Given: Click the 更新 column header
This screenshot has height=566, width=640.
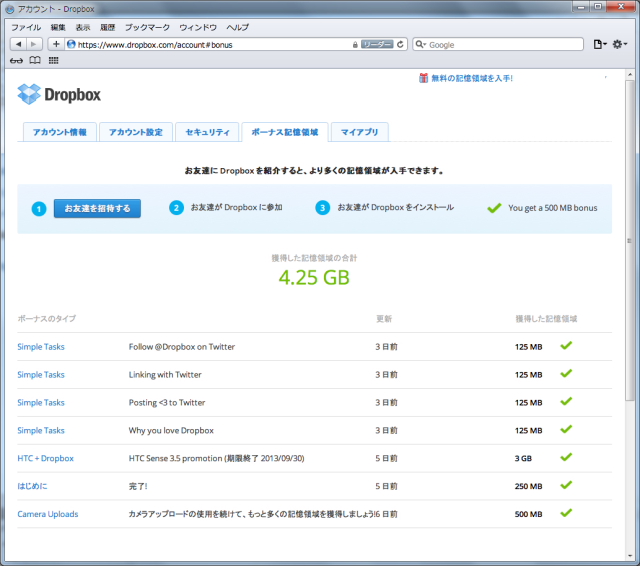Looking at the screenshot, I should tap(384, 318).
